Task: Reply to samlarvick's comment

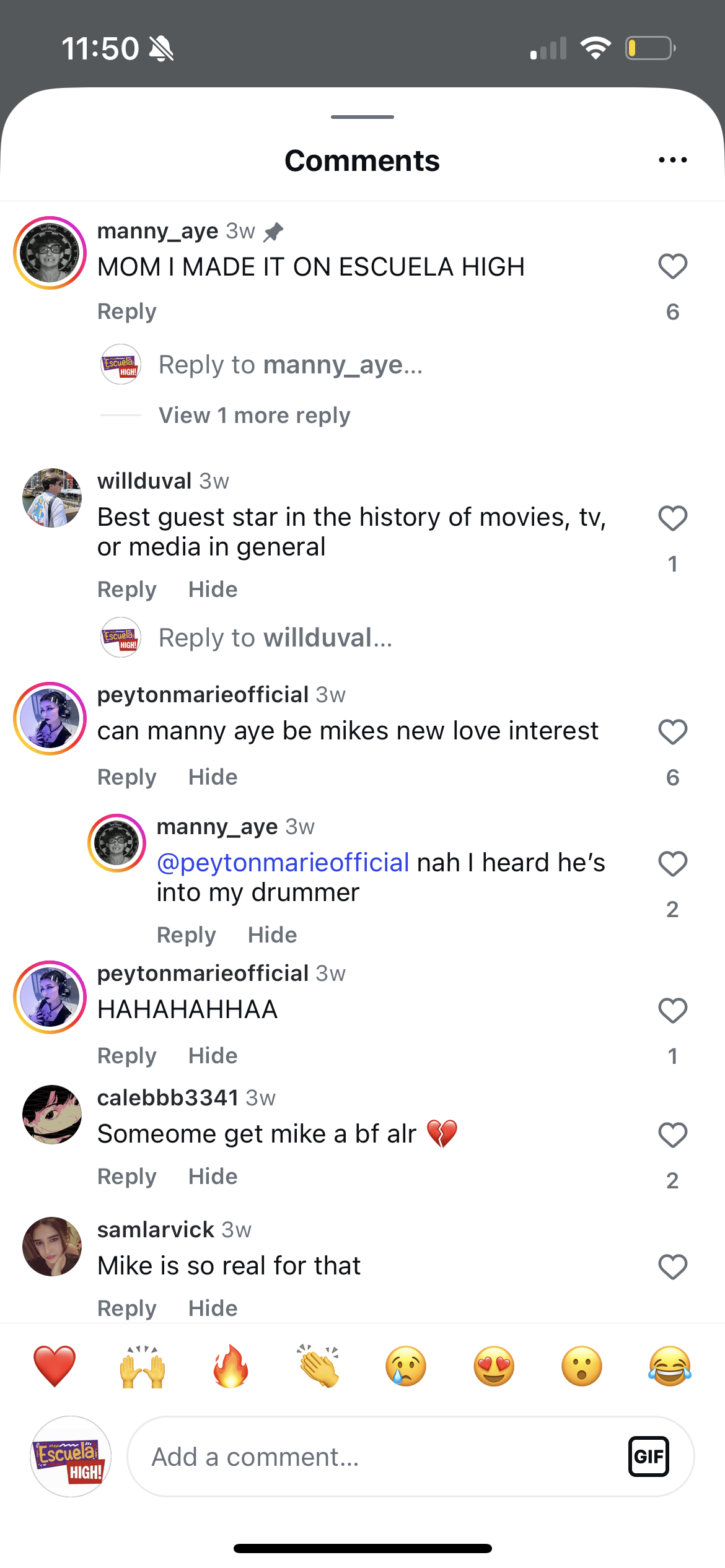Action: click(x=126, y=1308)
